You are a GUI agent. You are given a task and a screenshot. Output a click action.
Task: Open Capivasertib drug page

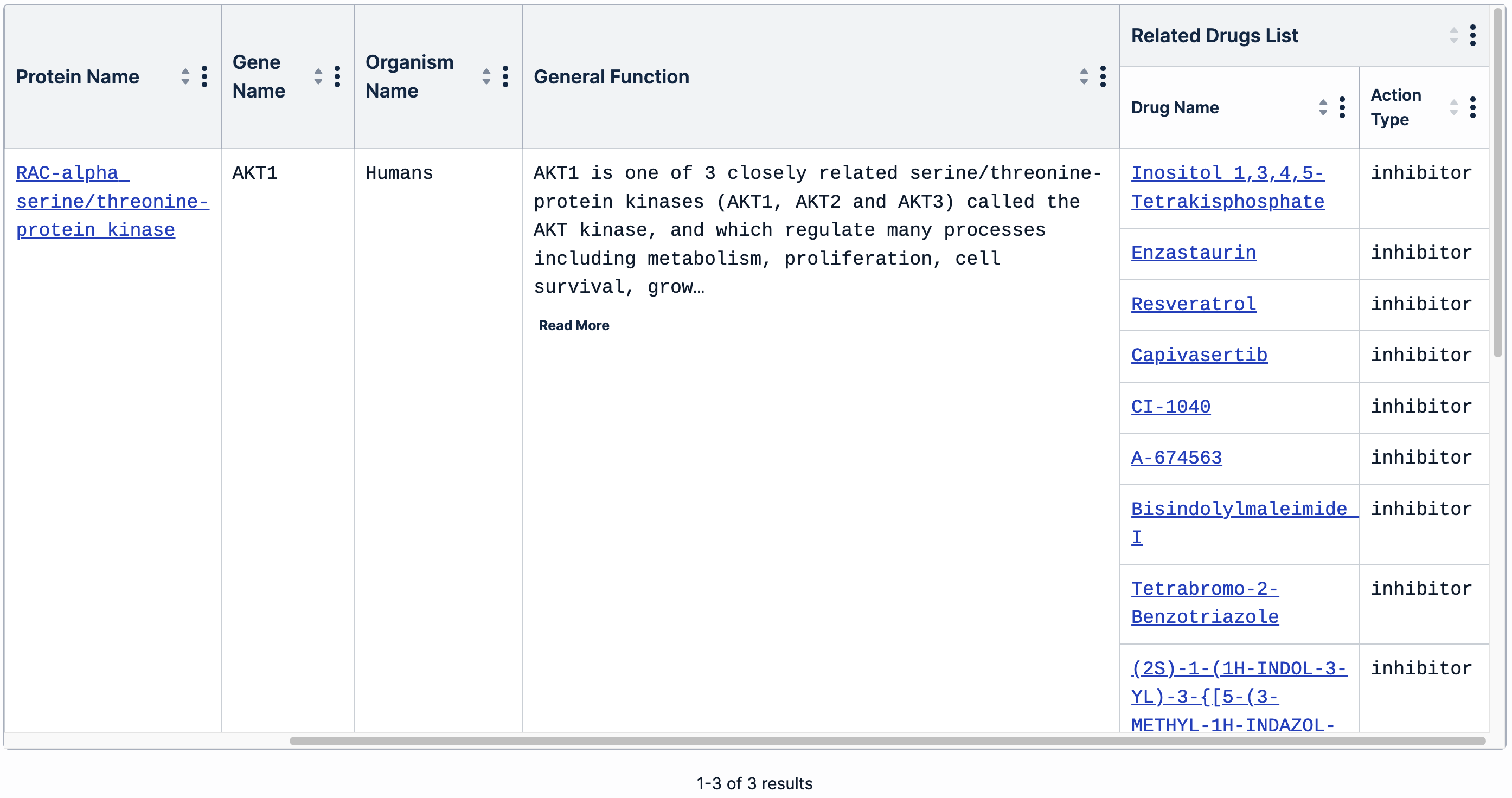pyautogui.click(x=1199, y=355)
